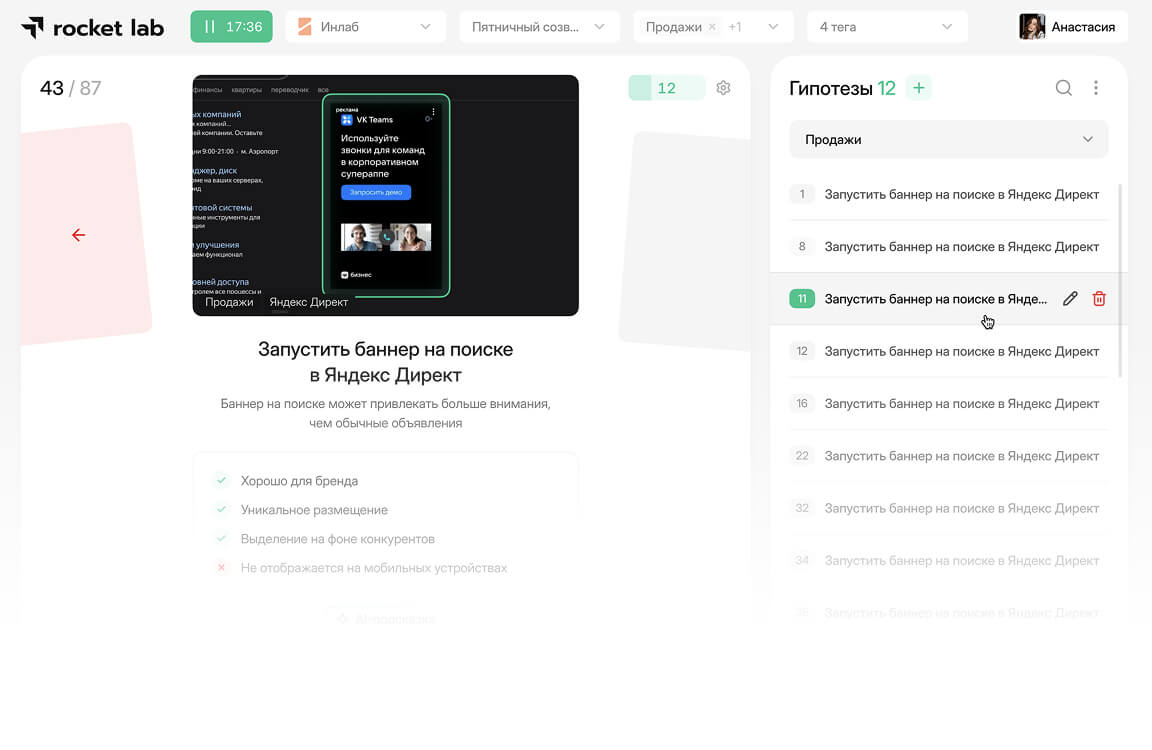1152x750 pixels.
Task: Add a new hypothesis with plus icon
Action: tap(918, 88)
